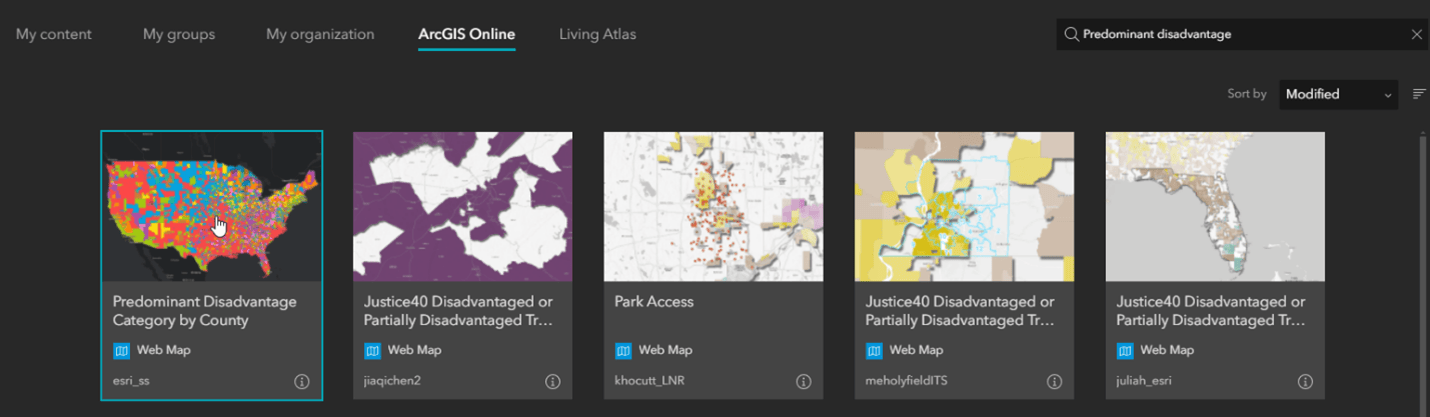Open info icon on jiaqichen2 card
1430x417 pixels.
[552, 381]
